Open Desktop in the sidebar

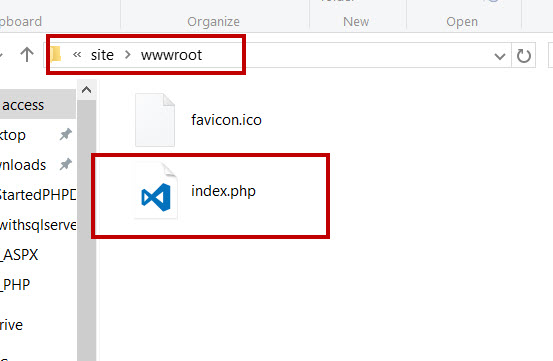(13, 135)
